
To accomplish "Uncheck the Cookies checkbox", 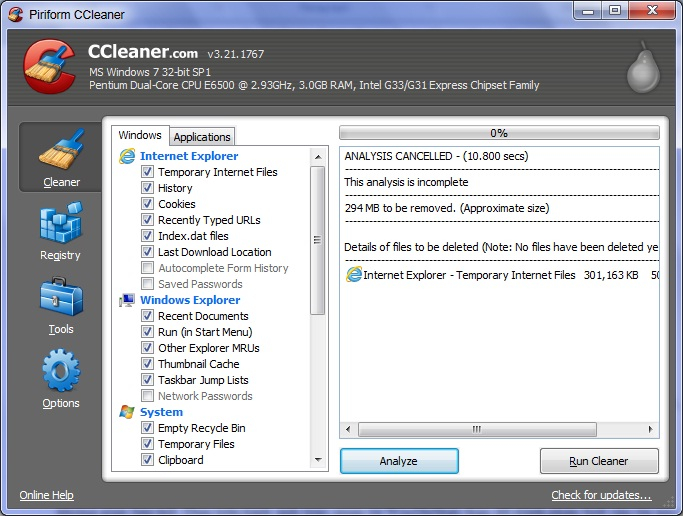I will (x=147, y=204).
